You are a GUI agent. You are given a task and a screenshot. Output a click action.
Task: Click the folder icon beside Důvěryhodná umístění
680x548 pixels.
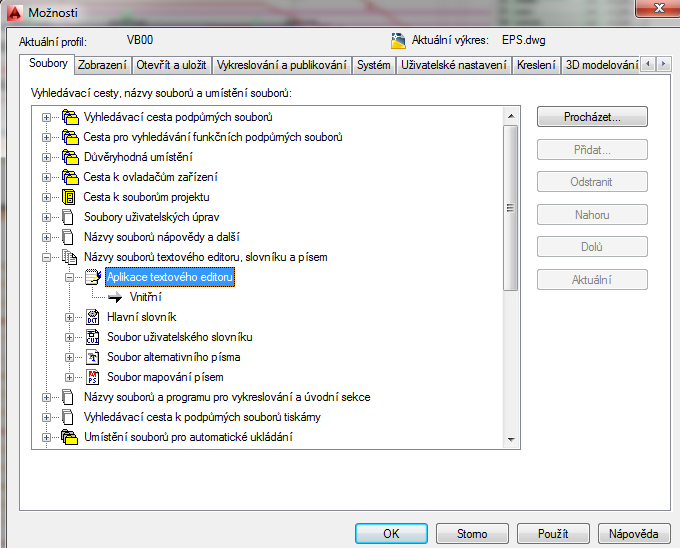69,157
